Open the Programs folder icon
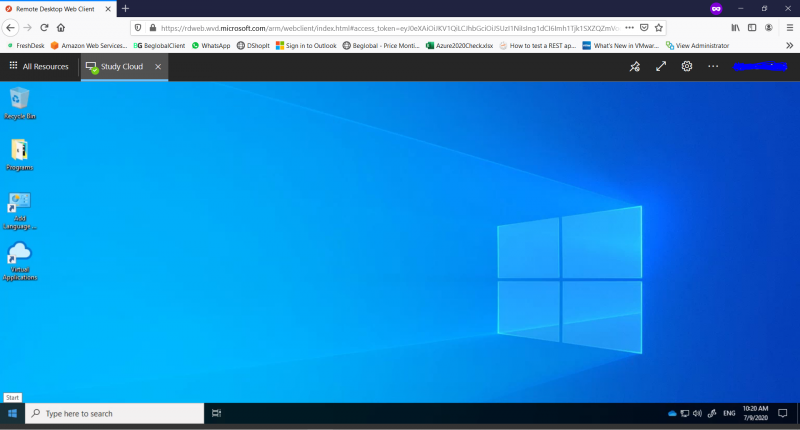Viewport: 800px width, 430px height. pos(19,155)
